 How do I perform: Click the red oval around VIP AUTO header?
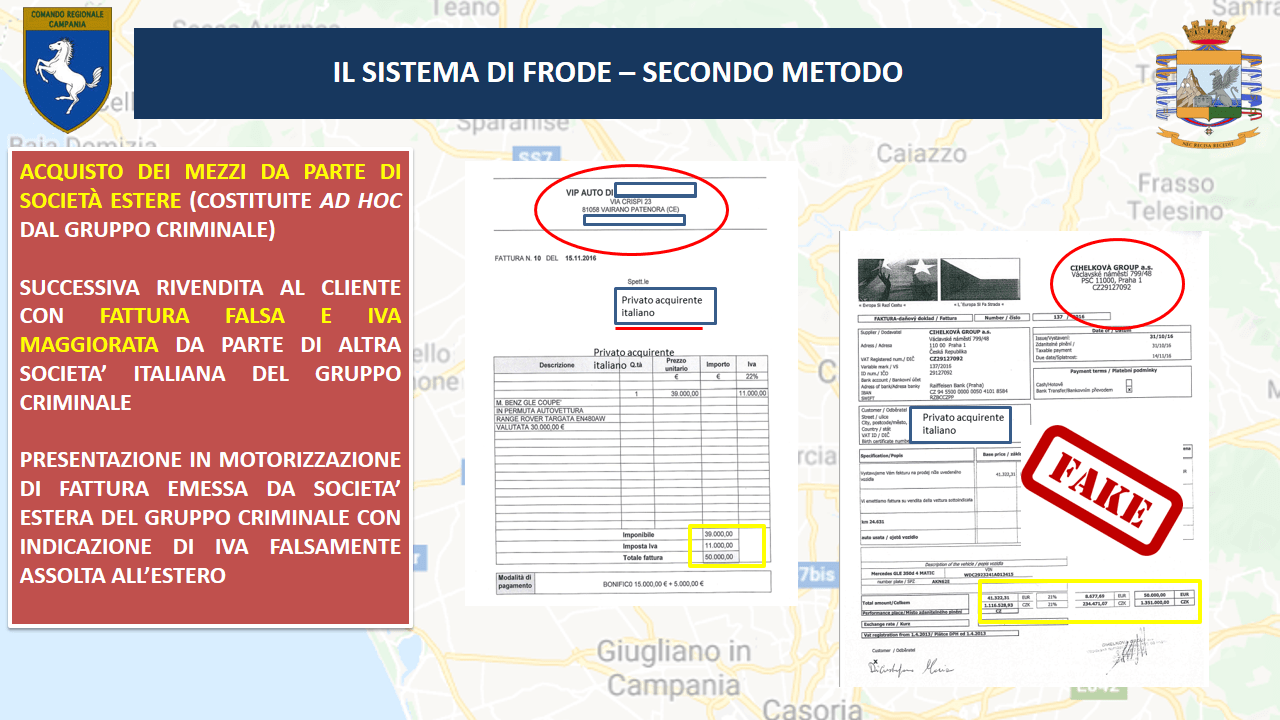(631, 208)
